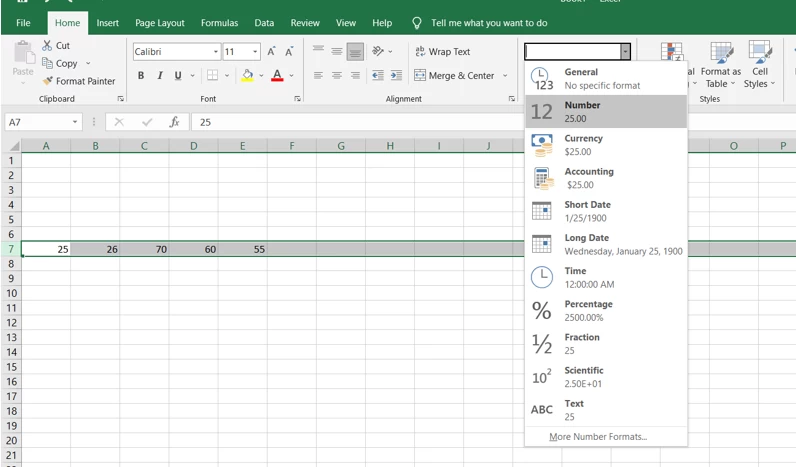796x467 pixels.
Task: Switch to the View tab
Action: point(346,23)
